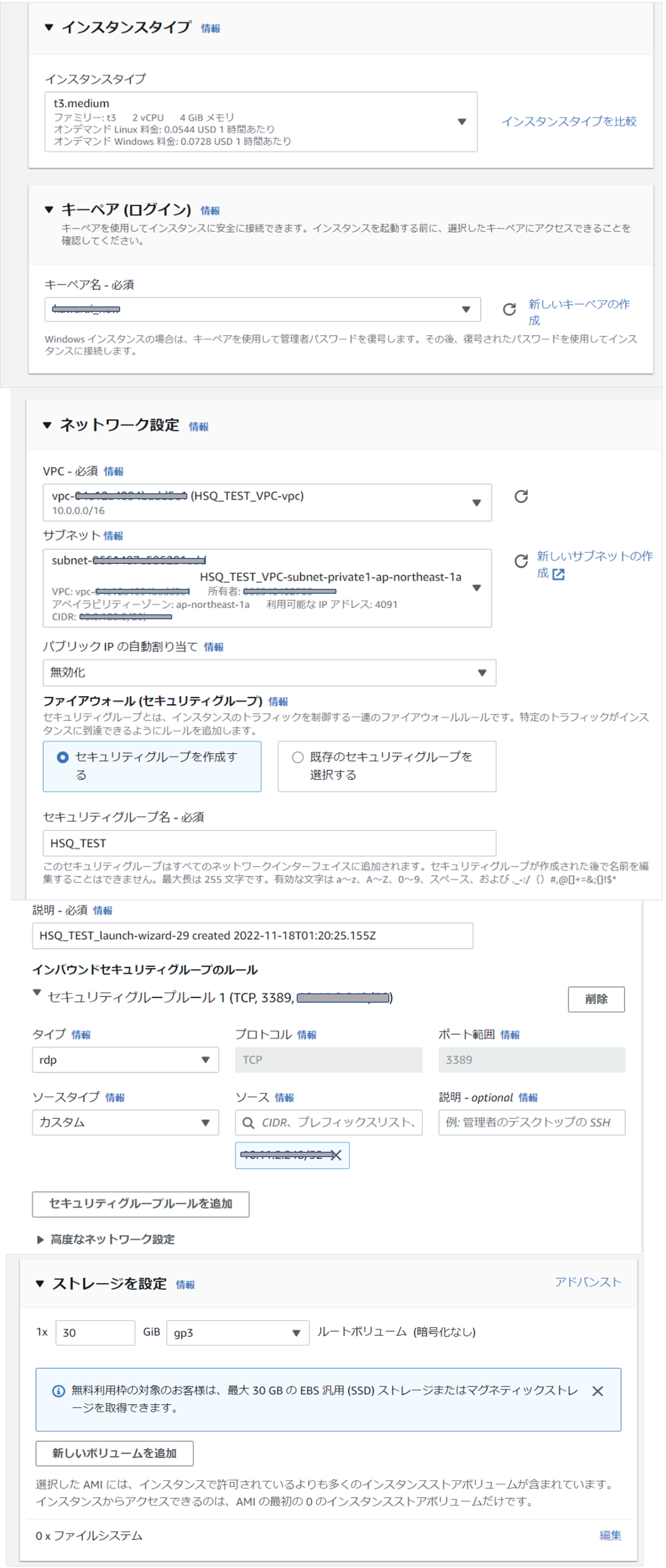Collapse the キーペア (ログイン) section
This screenshot has width=666, height=1568.
(49, 209)
